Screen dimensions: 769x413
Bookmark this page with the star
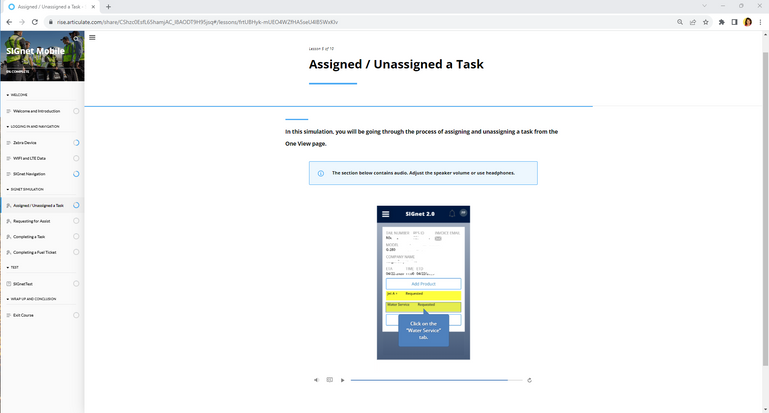[x=706, y=22]
